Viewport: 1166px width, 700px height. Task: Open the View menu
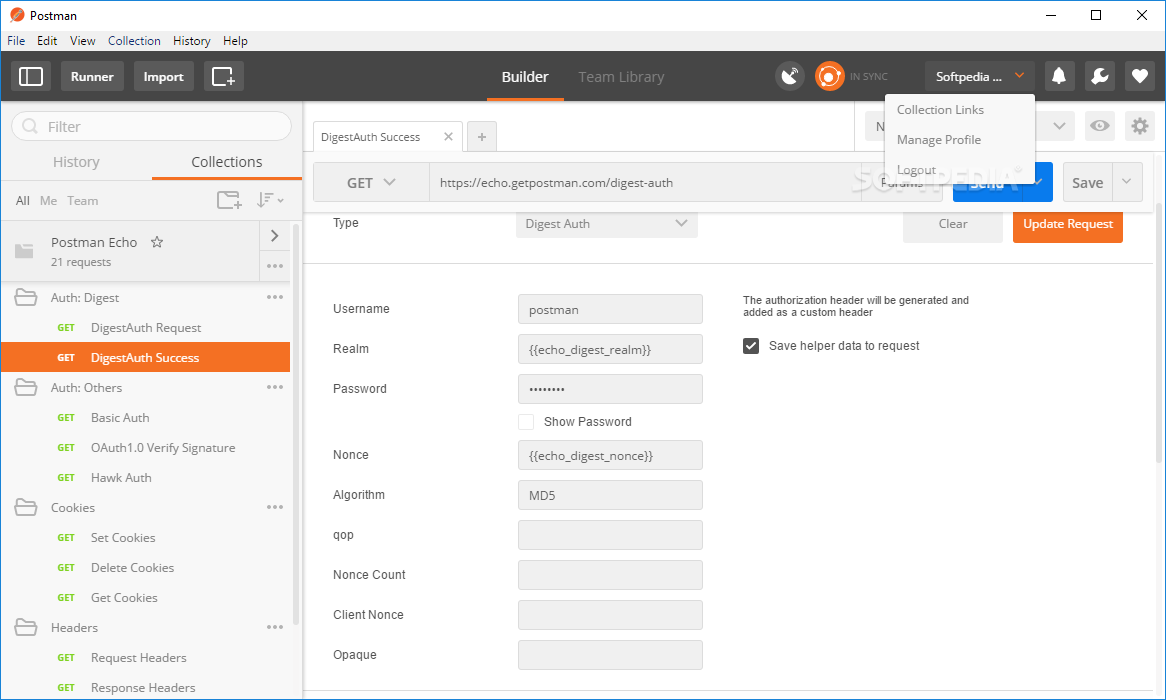point(83,41)
